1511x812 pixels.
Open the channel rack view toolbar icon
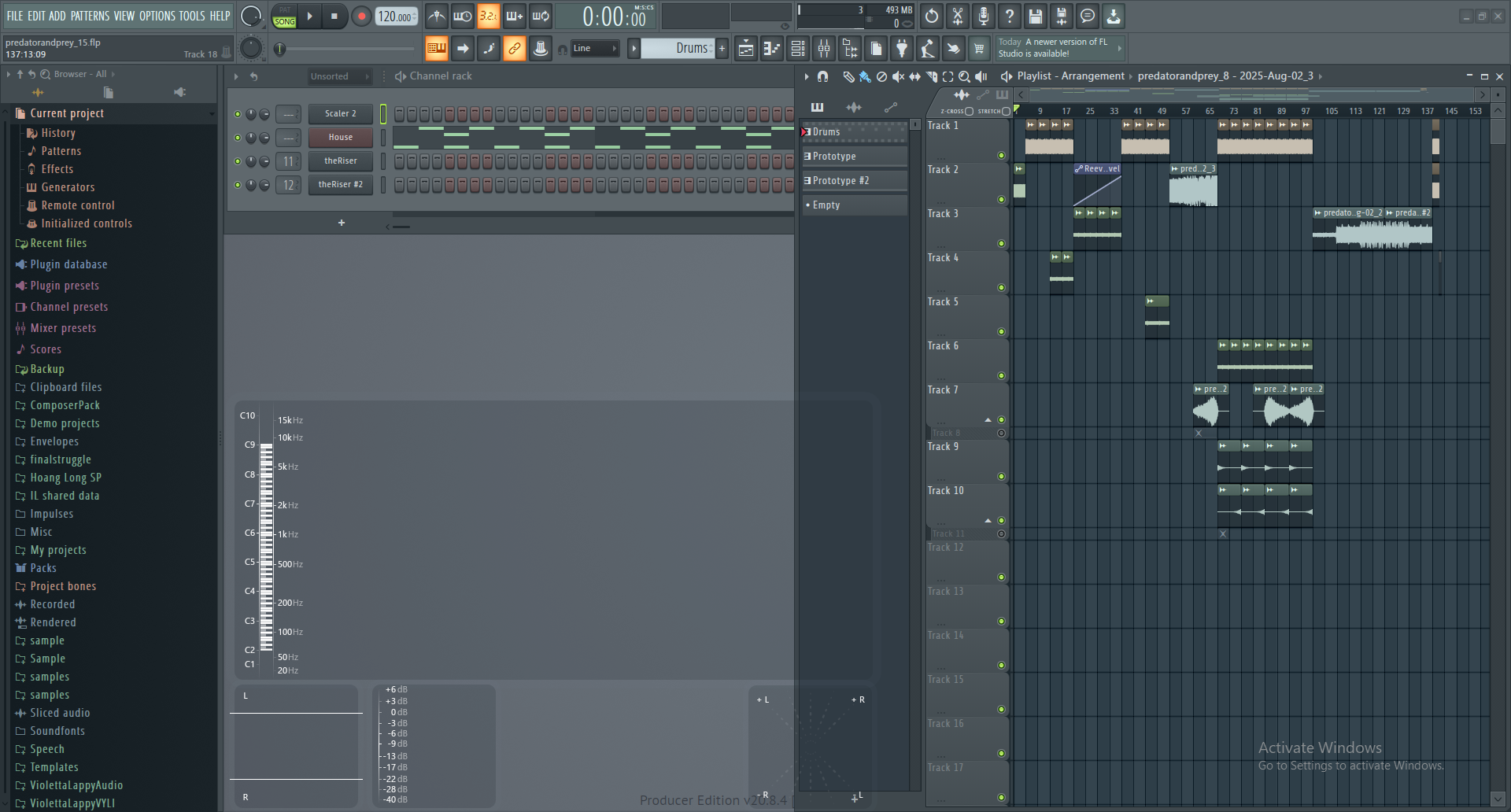point(797,49)
